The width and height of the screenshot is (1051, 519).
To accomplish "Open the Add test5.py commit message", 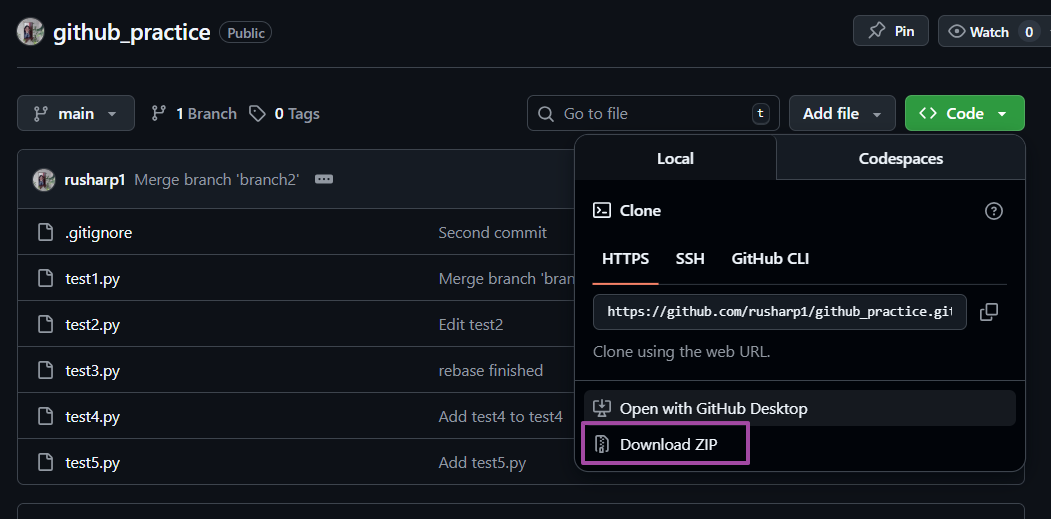I will [x=482, y=463].
